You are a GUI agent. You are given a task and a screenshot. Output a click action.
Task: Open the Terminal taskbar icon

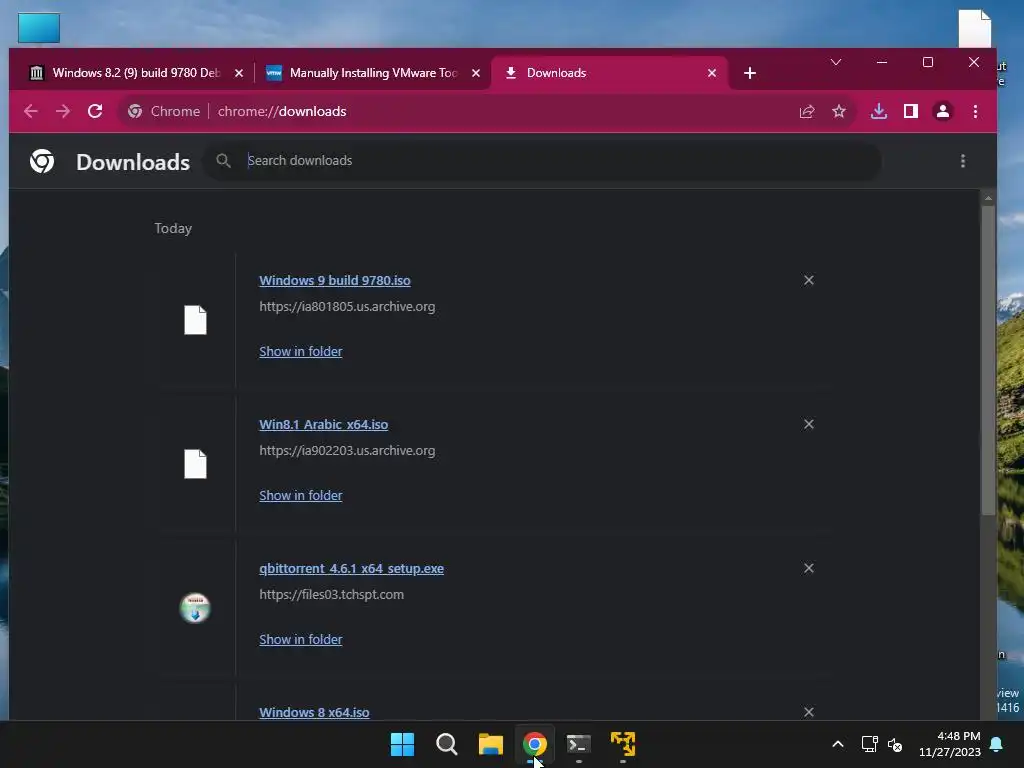pos(579,744)
